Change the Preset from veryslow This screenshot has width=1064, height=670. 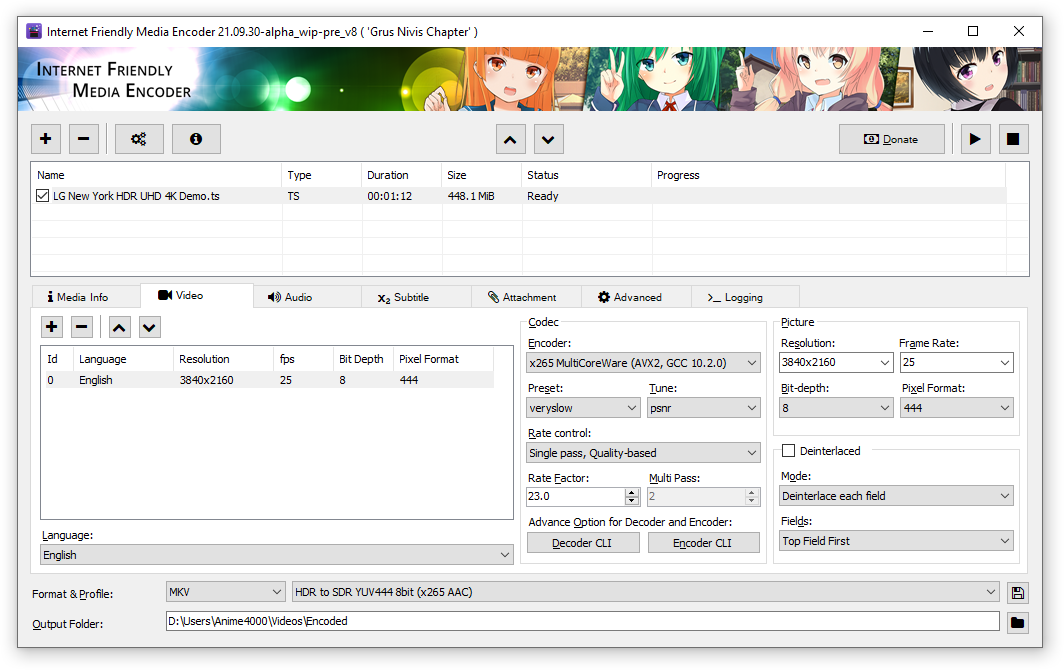pyautogui.click(x=583, y=407)
